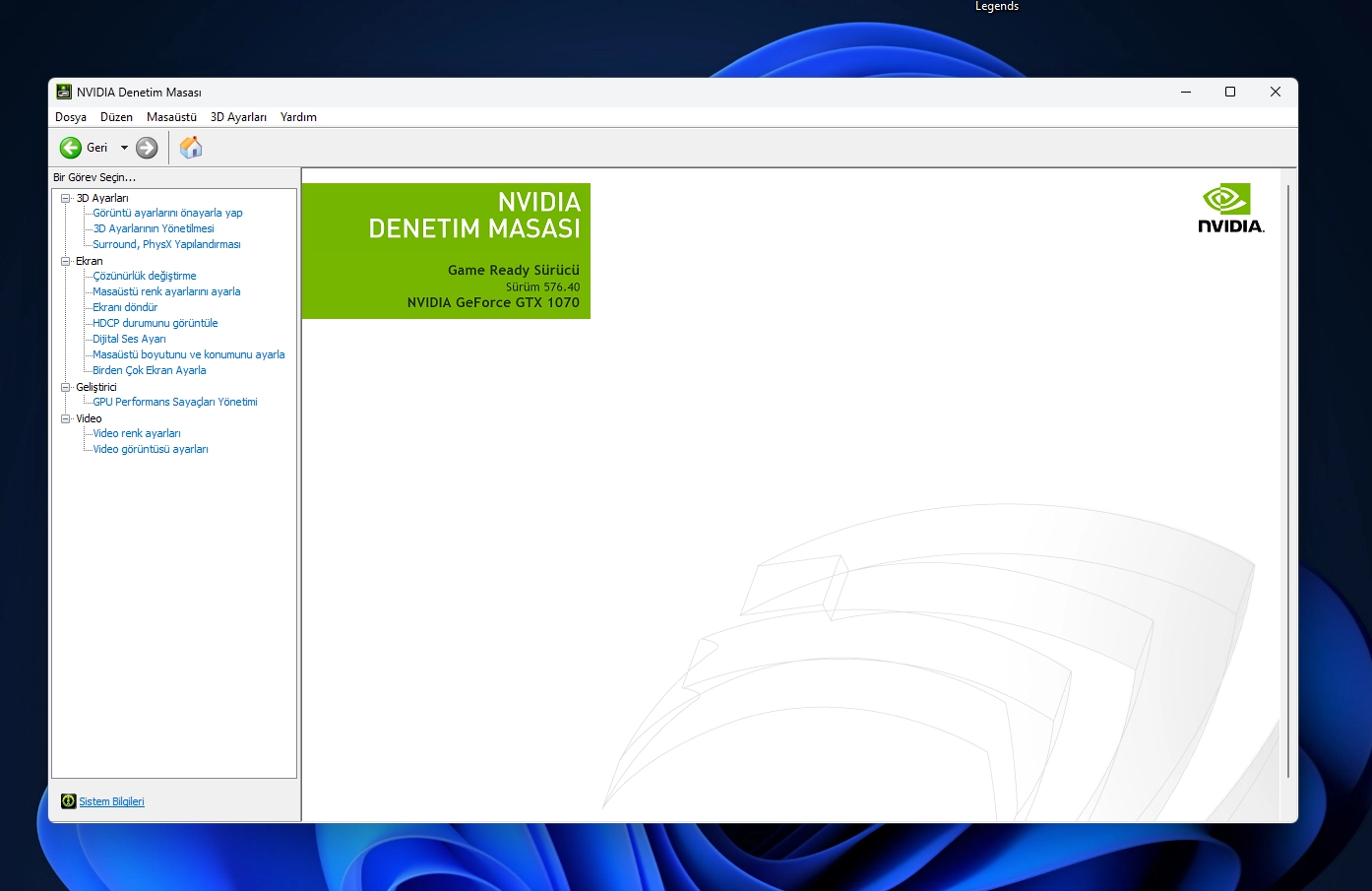Click the Sürüm 576.40 version text
Image resolution: width=1372 pixels, height=891 pixels.
(x=542, y=287)
